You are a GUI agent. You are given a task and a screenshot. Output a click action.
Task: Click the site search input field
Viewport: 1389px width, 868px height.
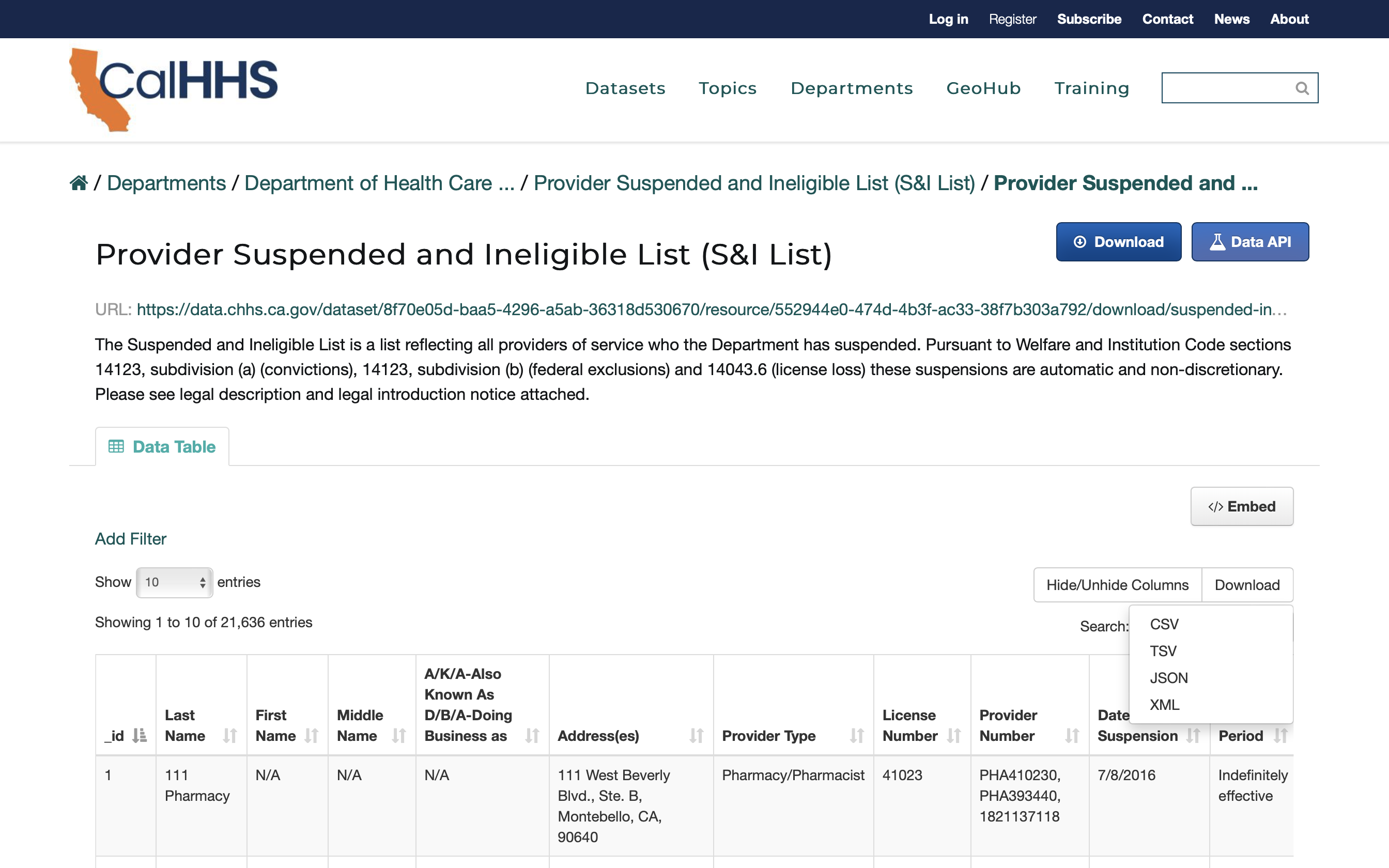tap(1225, 88)
